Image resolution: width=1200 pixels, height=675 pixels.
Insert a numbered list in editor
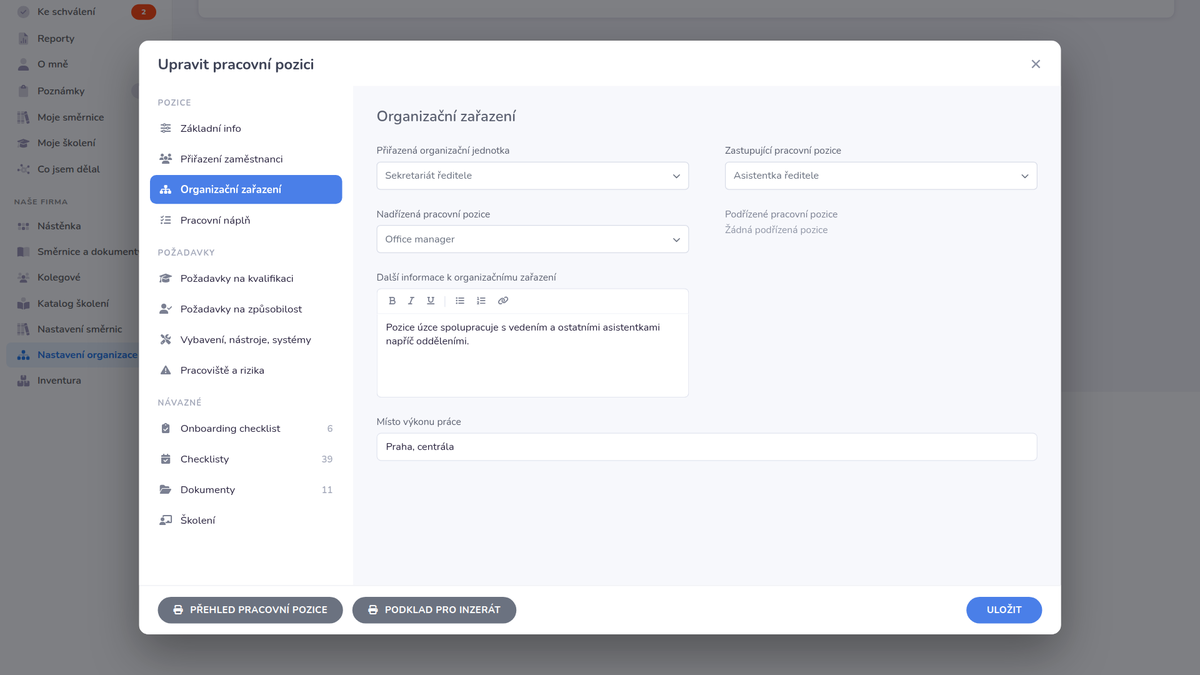point(481,301)
